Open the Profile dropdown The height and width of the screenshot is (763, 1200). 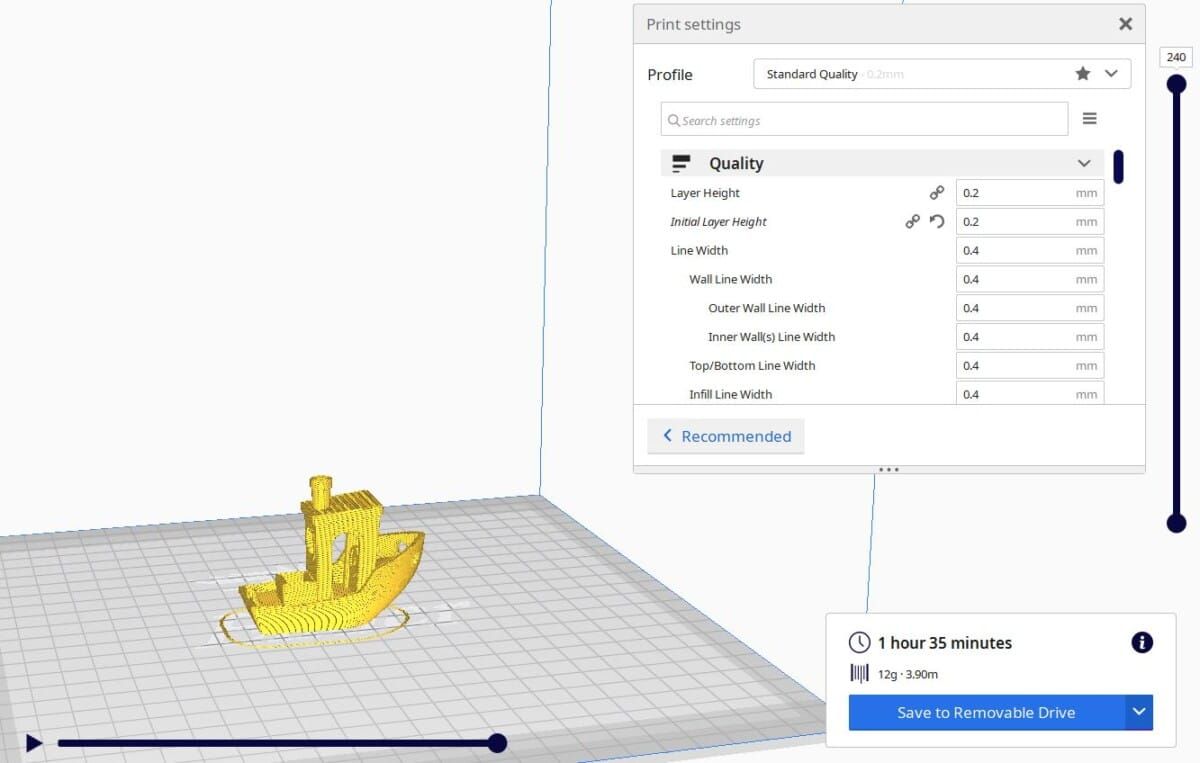(1110, 73)
